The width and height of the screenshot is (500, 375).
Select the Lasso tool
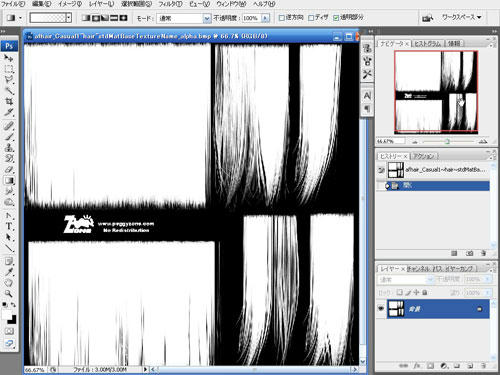click(x=9, y=80)
